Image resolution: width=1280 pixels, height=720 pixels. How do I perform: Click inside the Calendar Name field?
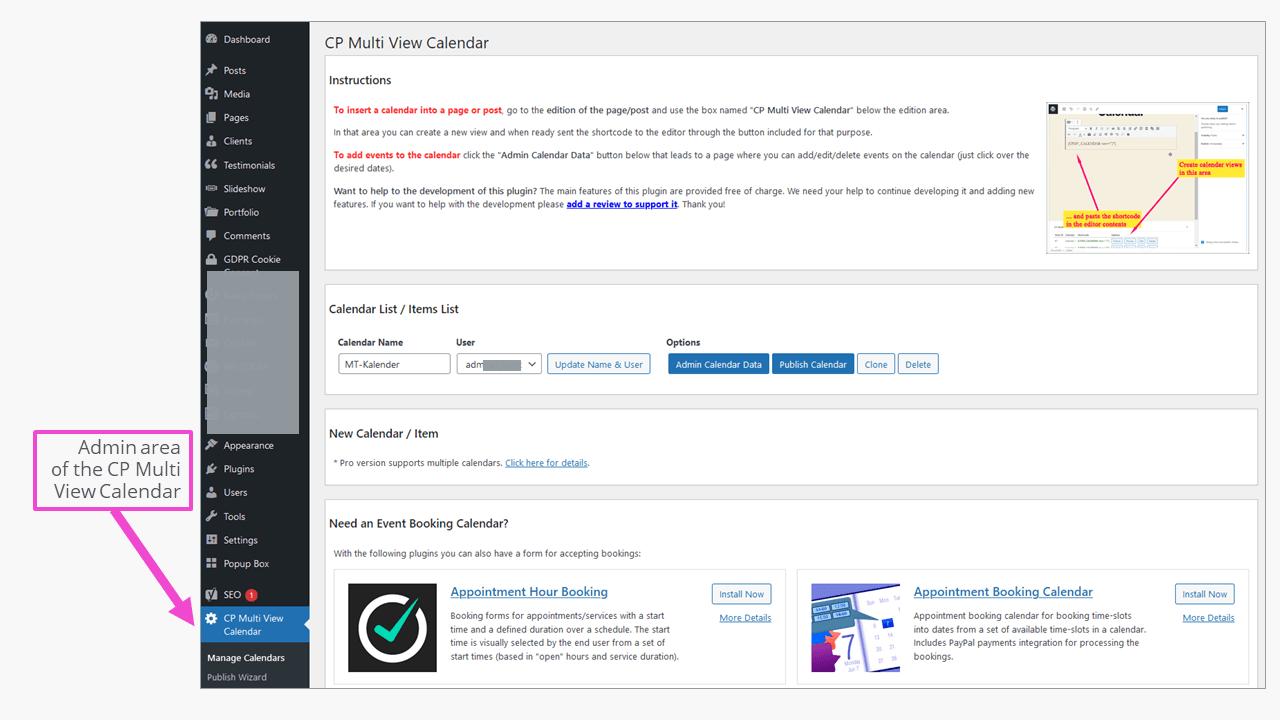(x=394, y=363)
